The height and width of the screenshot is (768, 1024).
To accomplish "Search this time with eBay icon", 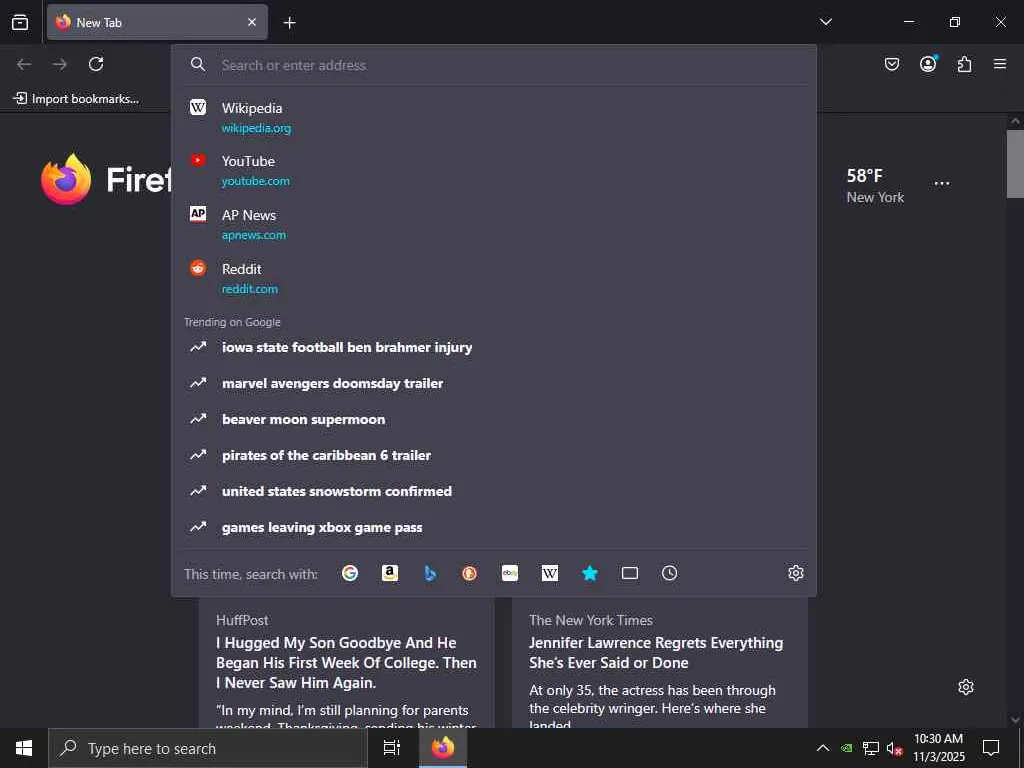I will point(510,573).
